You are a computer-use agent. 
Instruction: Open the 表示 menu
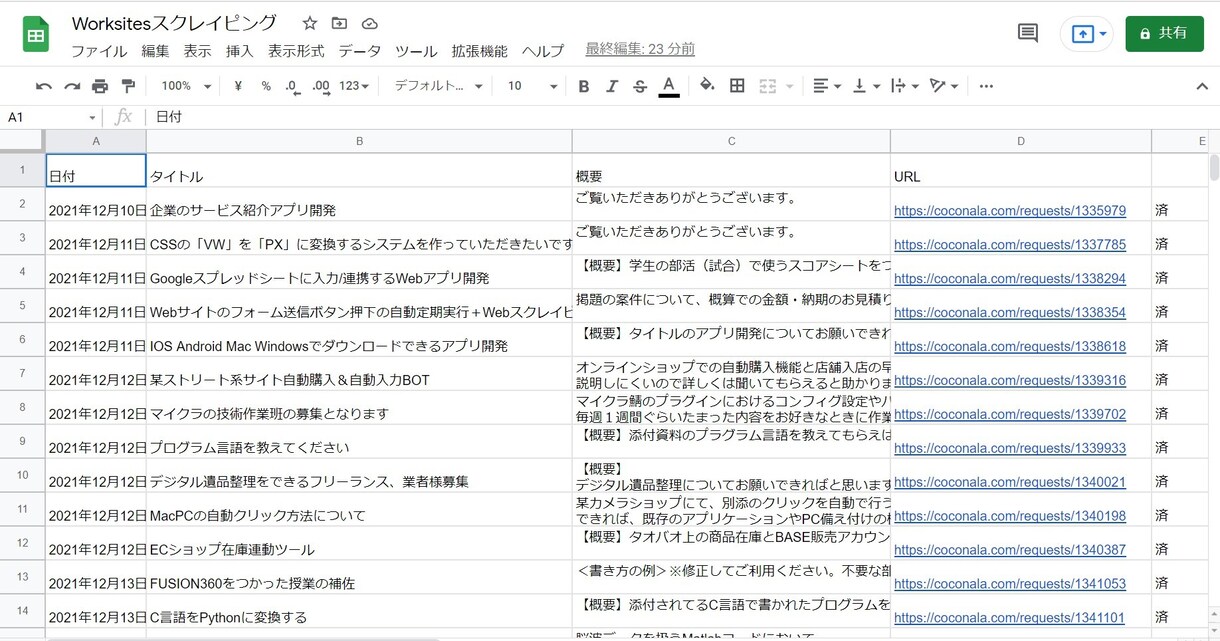coord(197,51)
